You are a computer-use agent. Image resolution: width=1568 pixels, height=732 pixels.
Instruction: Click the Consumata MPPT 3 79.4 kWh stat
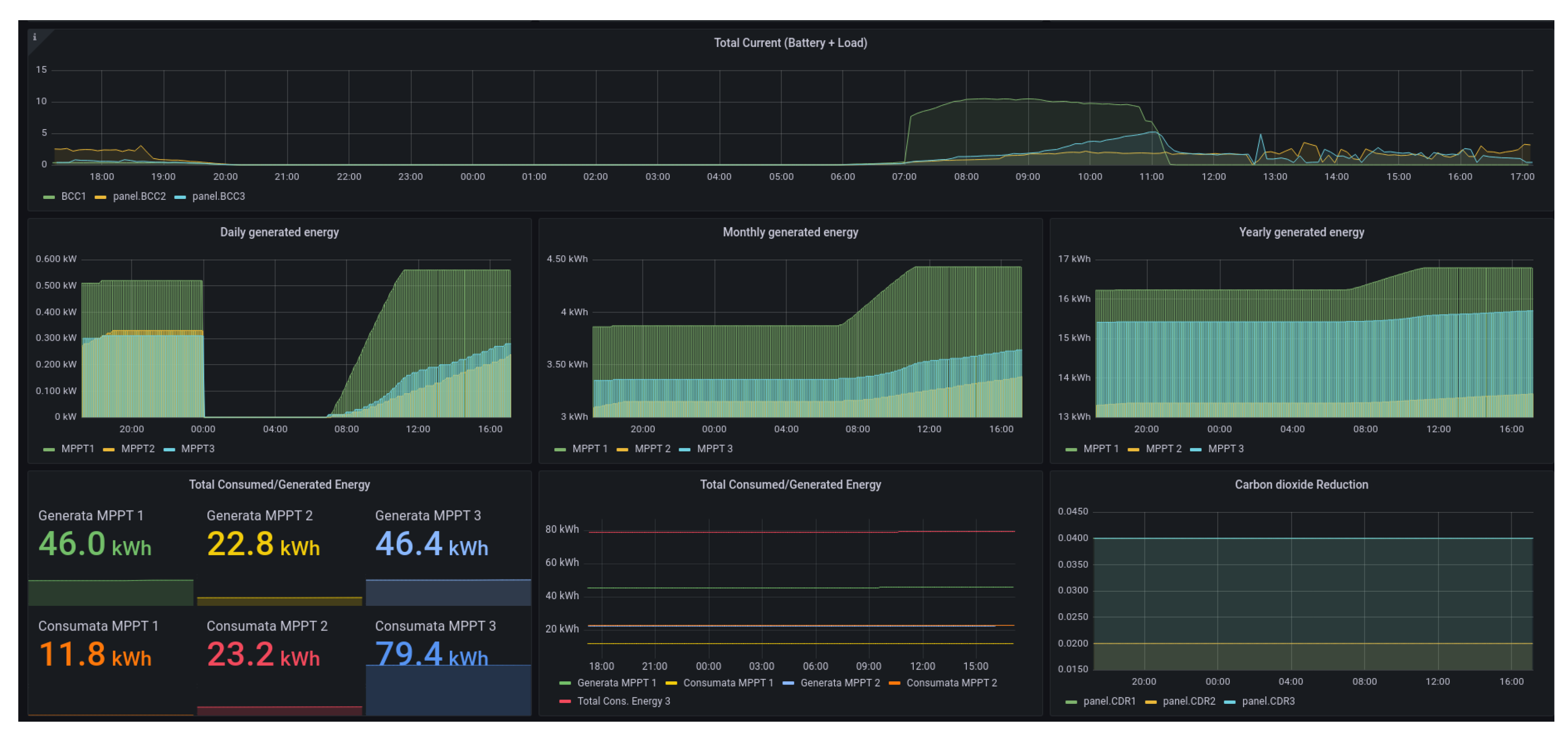tap(431, 654)
